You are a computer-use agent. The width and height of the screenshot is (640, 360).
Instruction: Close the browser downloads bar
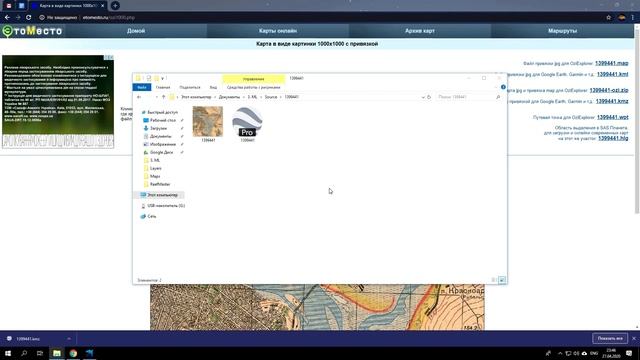(633, 338)
